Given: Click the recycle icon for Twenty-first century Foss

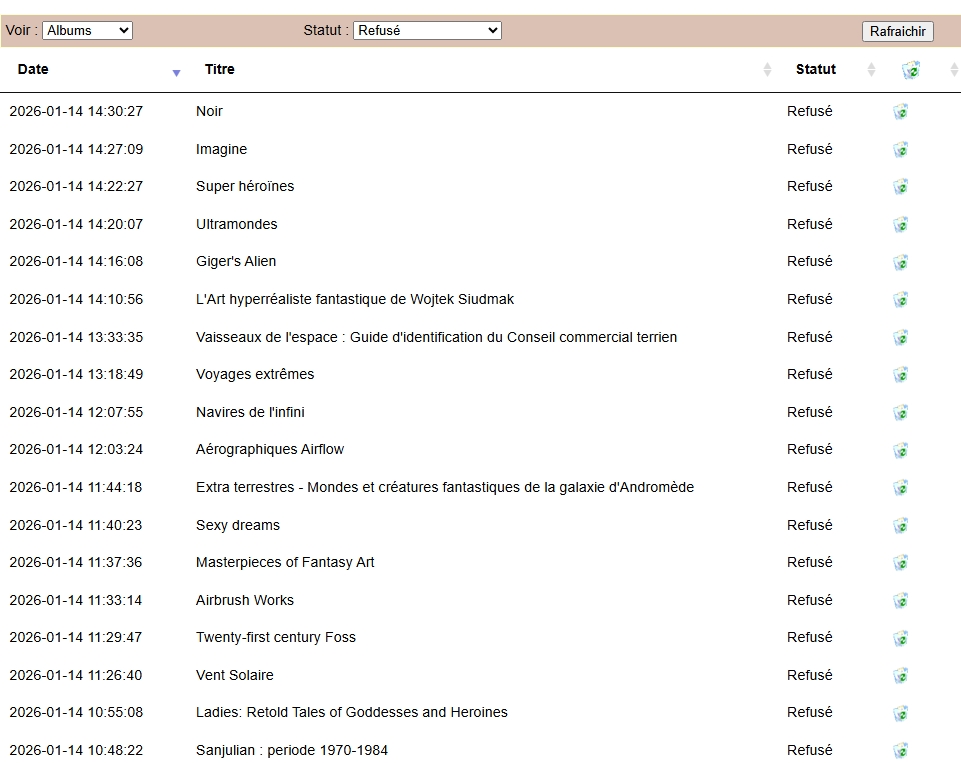Looking at the screenshot, I should pos(900,639).
